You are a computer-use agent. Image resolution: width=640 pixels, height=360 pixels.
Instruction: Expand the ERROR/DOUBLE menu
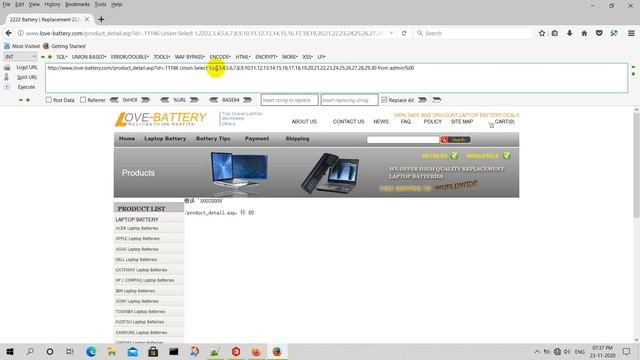(130, 57)
